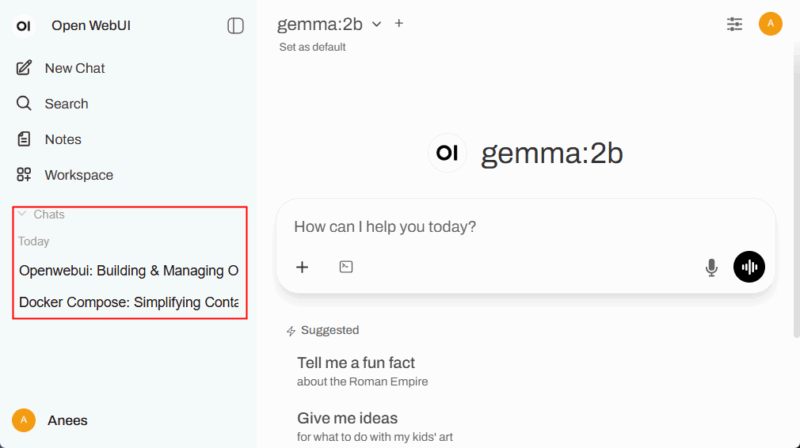The width and height of the screenshot is (800, 448).
Task: Select the Tell me a fun fact suggestion
Action: pyautogui.click(x=356, y=363)
